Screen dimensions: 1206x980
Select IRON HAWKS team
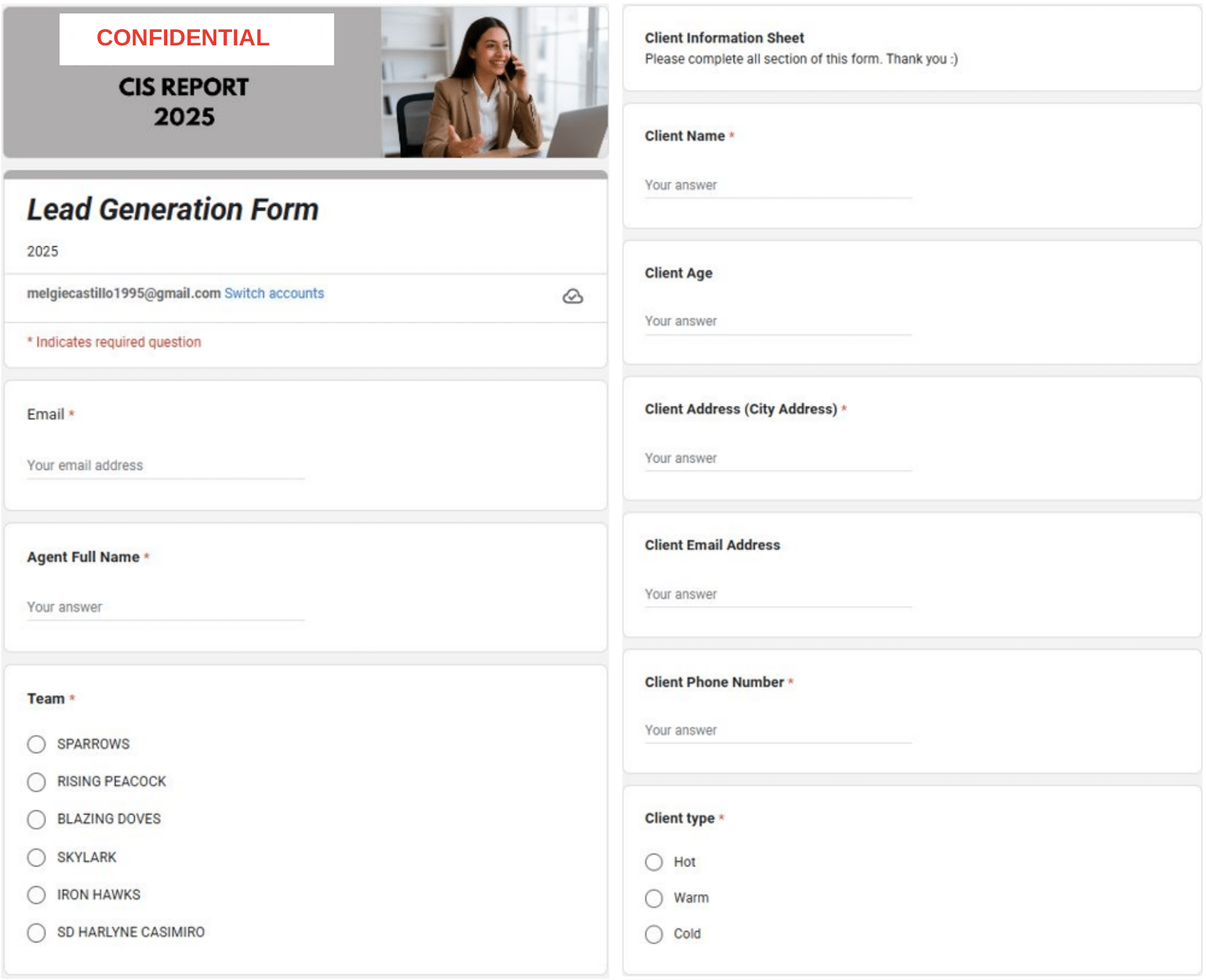pos(36,895)
